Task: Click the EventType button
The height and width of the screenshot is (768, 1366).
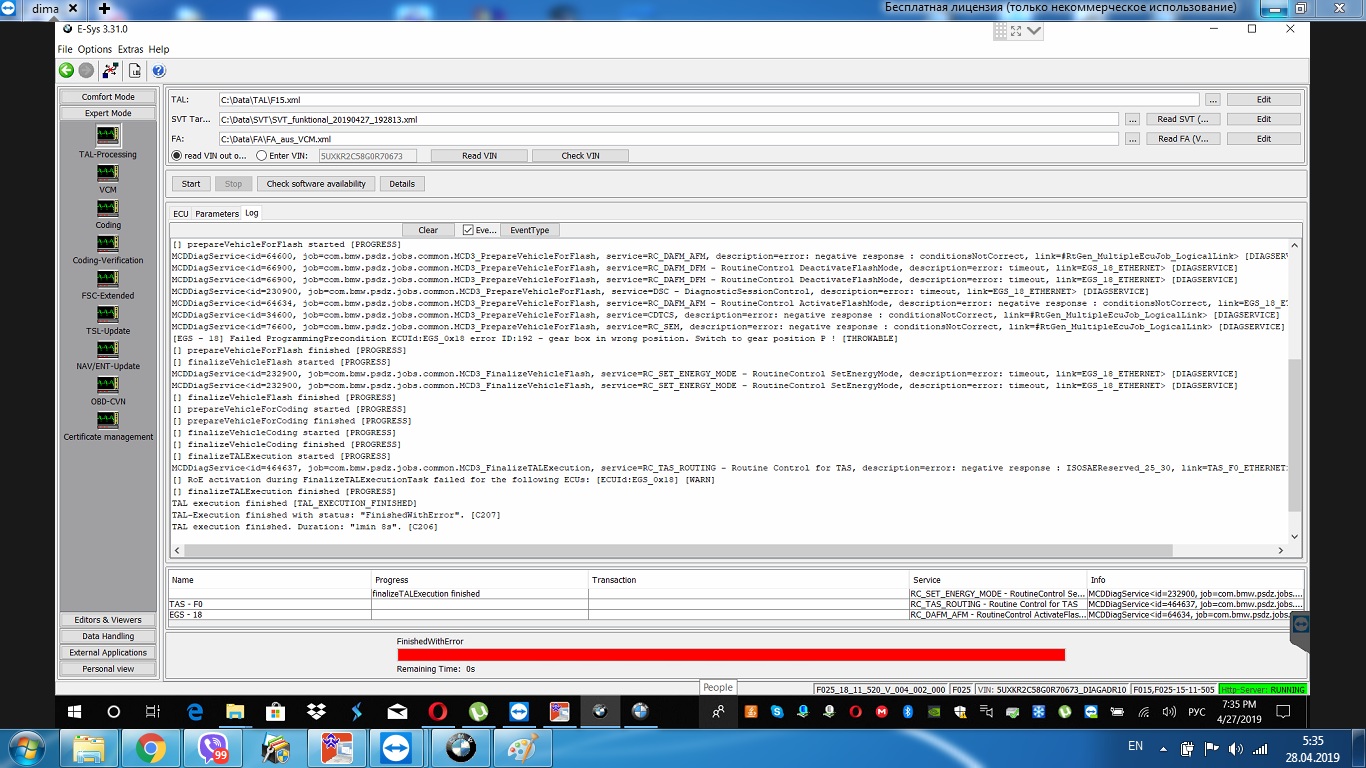Action: click(x=530, y=230)
